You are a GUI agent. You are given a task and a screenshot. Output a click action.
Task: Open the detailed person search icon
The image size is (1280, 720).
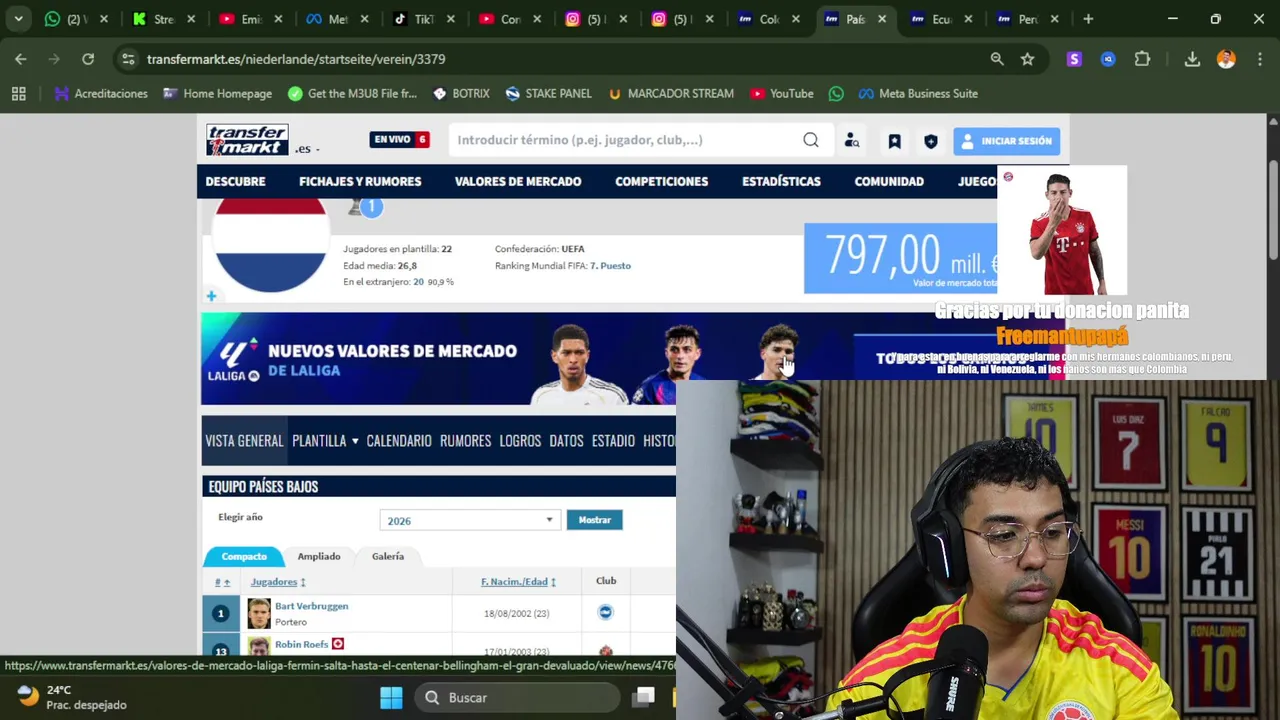(x=852, y=141)
